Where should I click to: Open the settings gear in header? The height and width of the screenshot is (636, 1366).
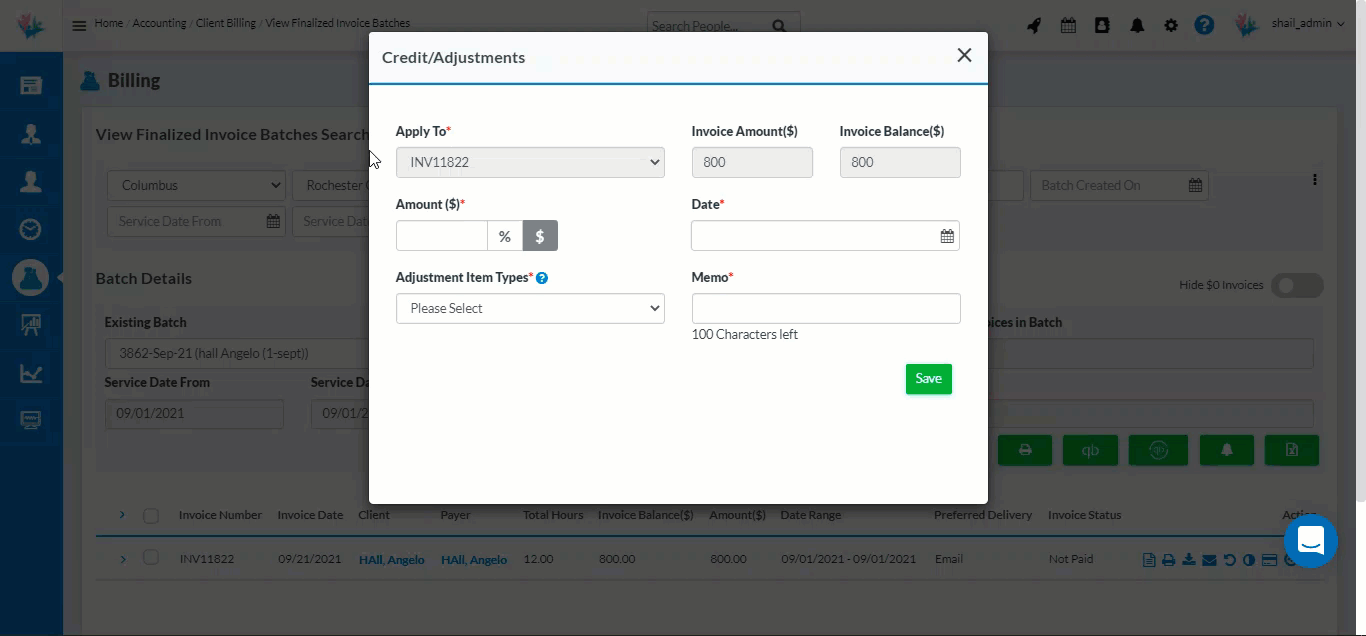pos(1171,26)
